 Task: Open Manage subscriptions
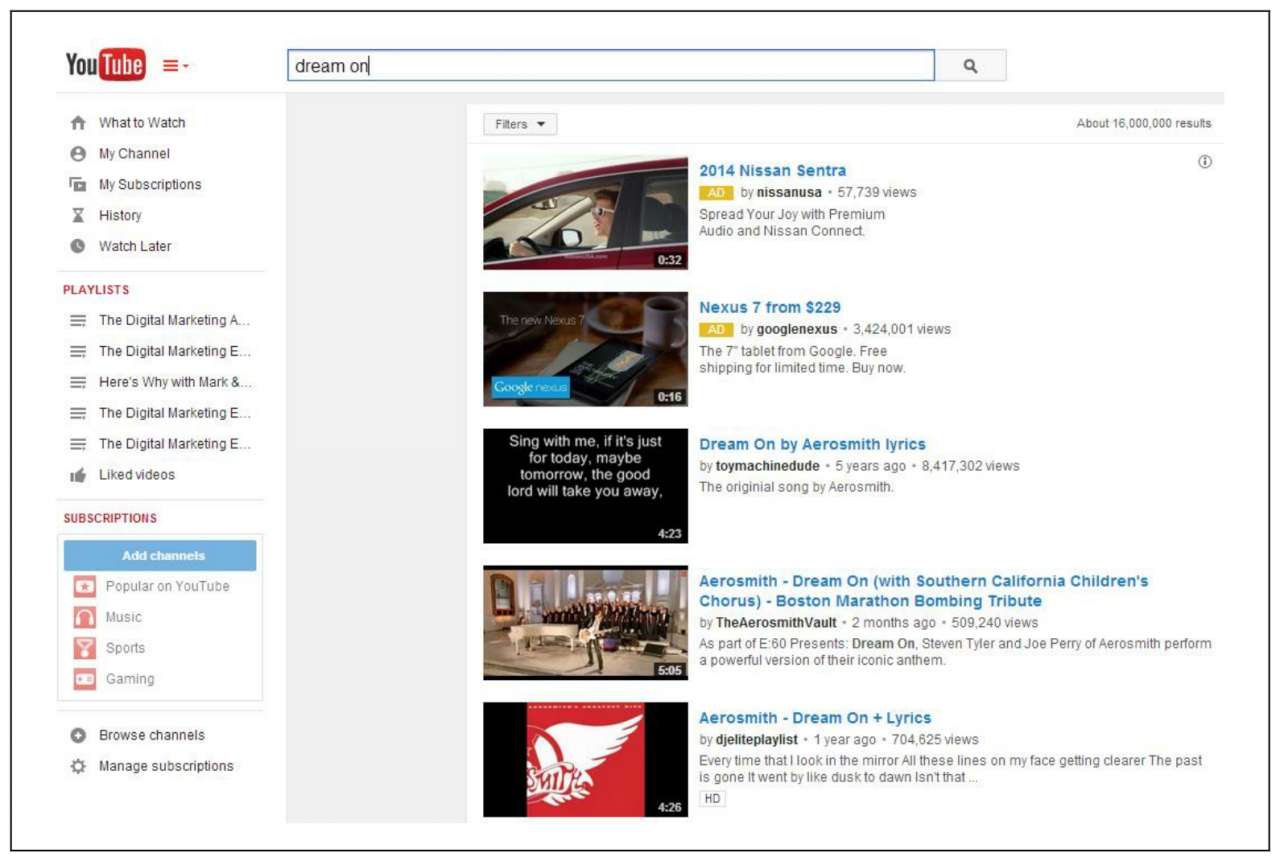pos(166,767)
